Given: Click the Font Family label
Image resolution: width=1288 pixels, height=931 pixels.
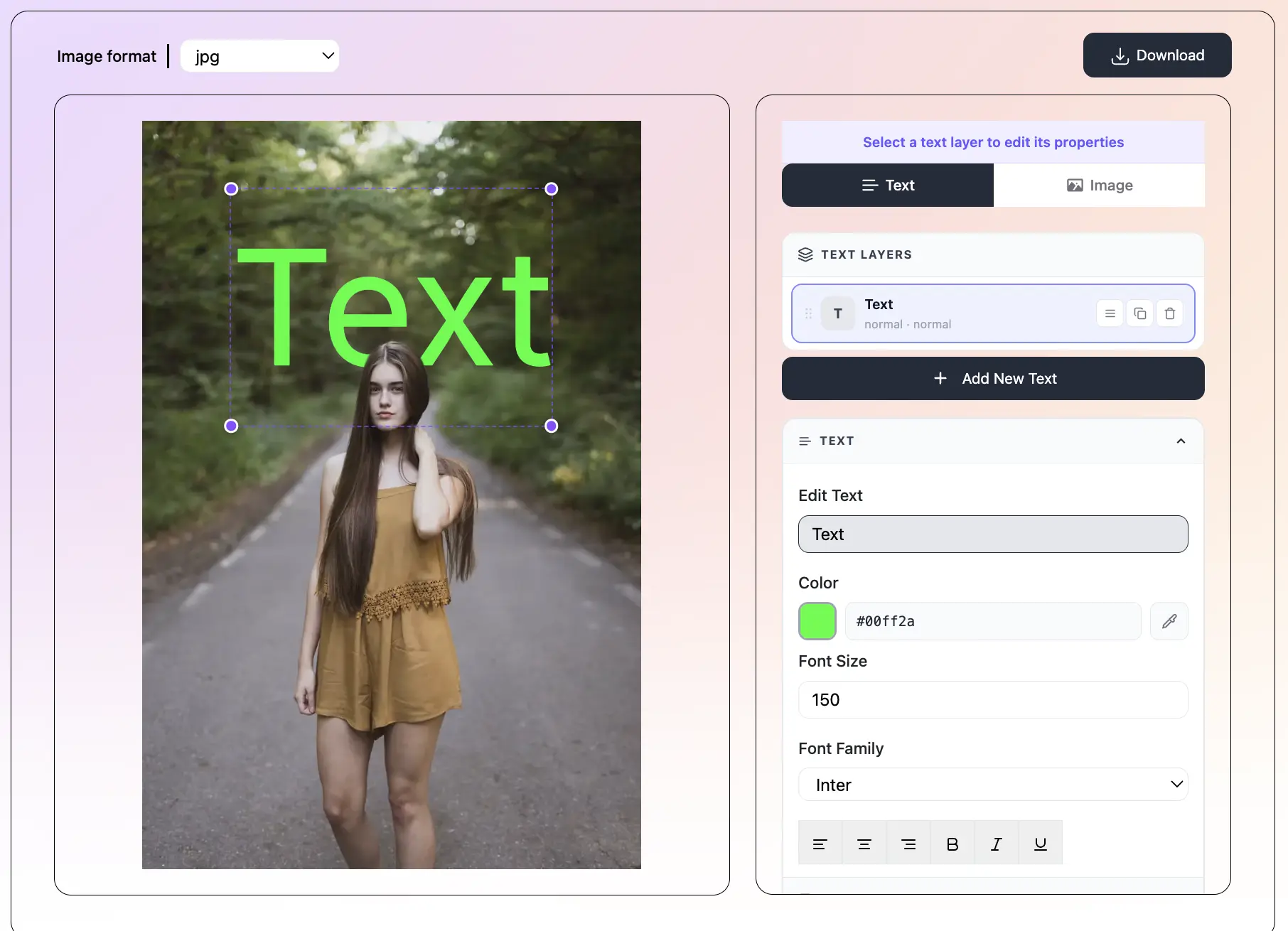Looking at the screenshot, I should (841, 748).
